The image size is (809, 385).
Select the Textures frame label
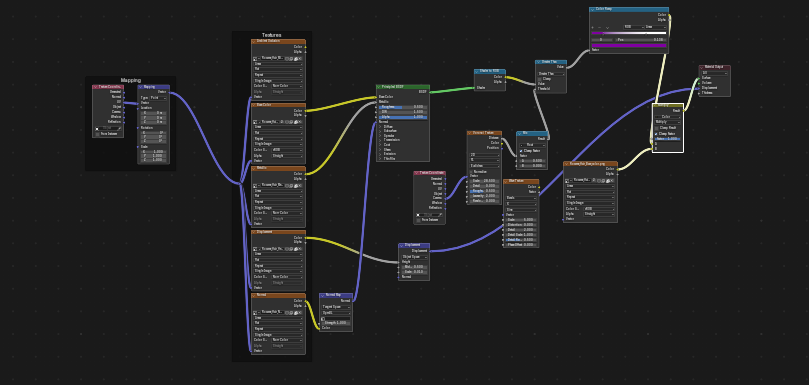coord(271,35)
